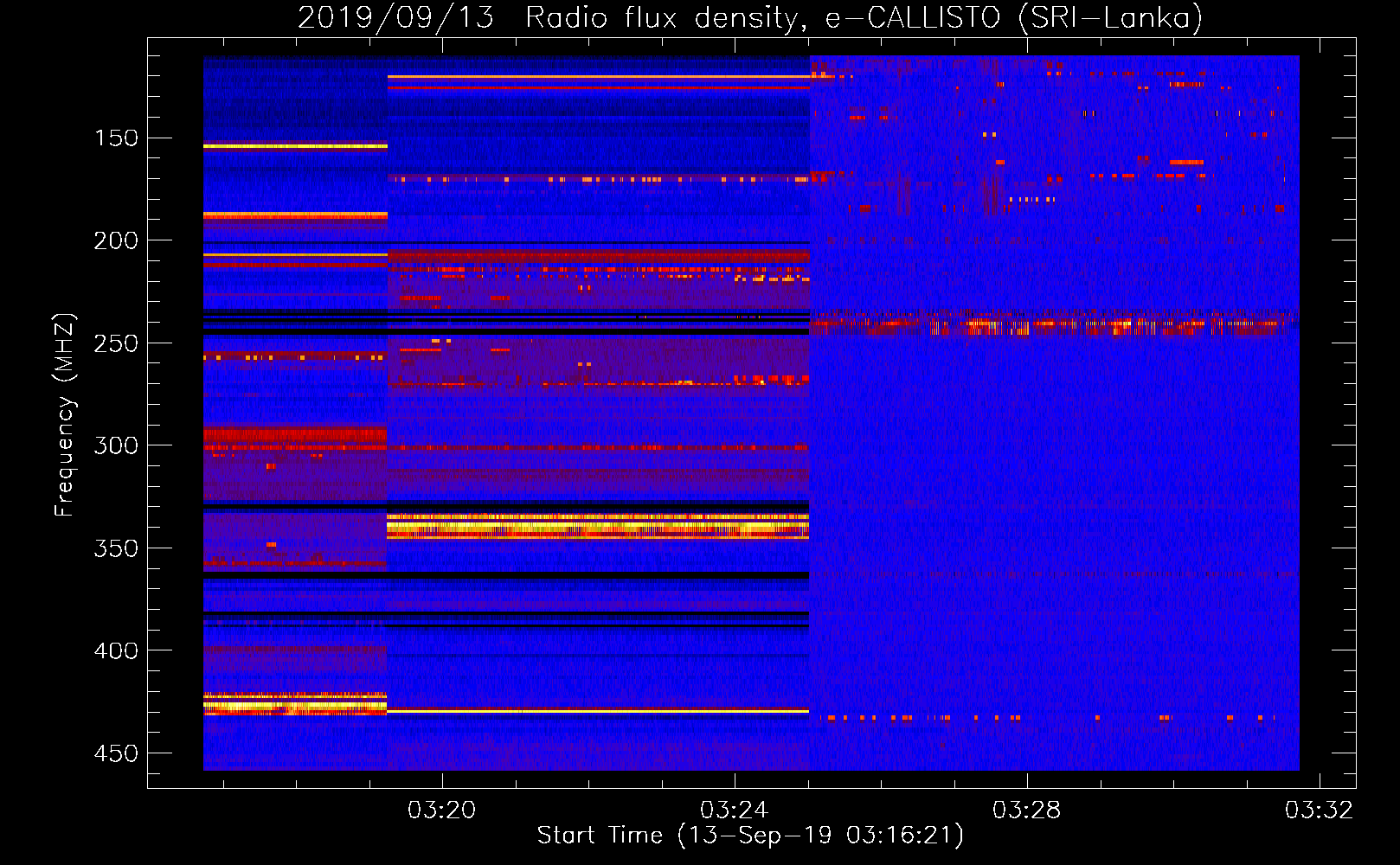
Task: Click the 400 frequency tick label
Action: (116, 650)
